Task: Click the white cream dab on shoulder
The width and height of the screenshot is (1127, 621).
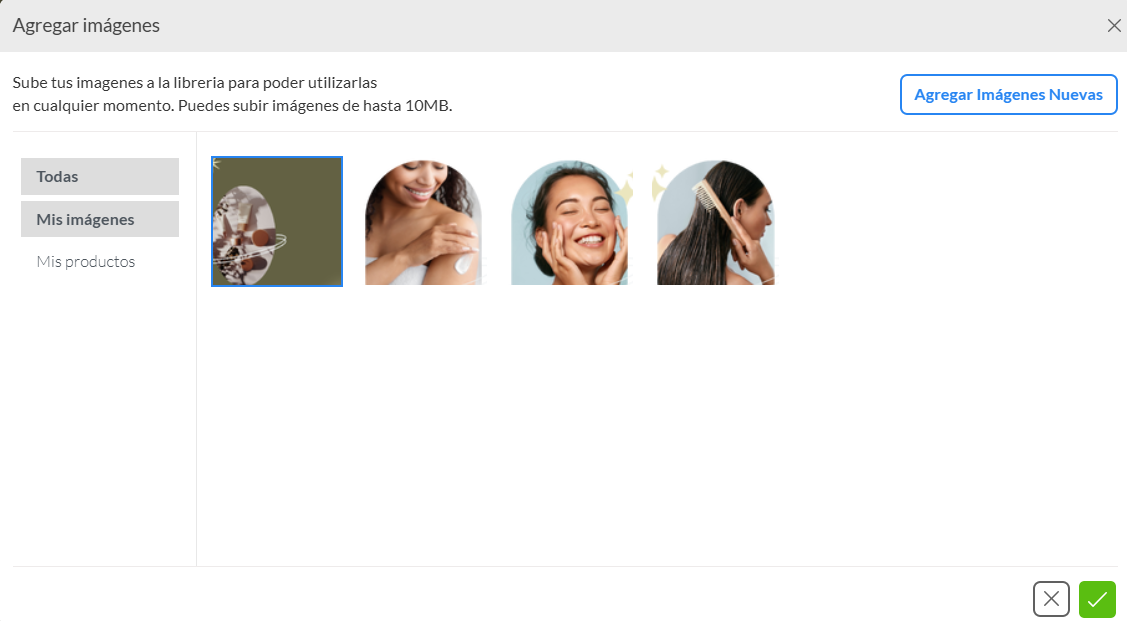Action: 465,263
